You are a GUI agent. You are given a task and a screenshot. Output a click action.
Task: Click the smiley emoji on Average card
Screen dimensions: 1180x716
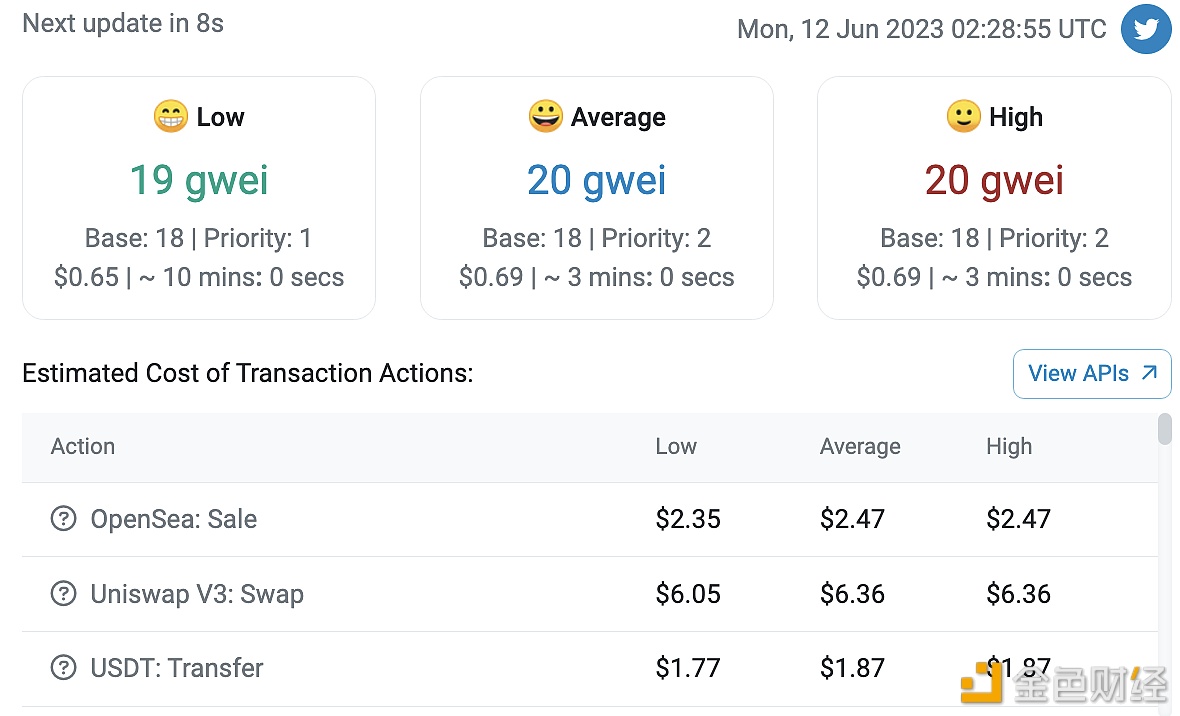pyautogui.click(x=546, y=117)
